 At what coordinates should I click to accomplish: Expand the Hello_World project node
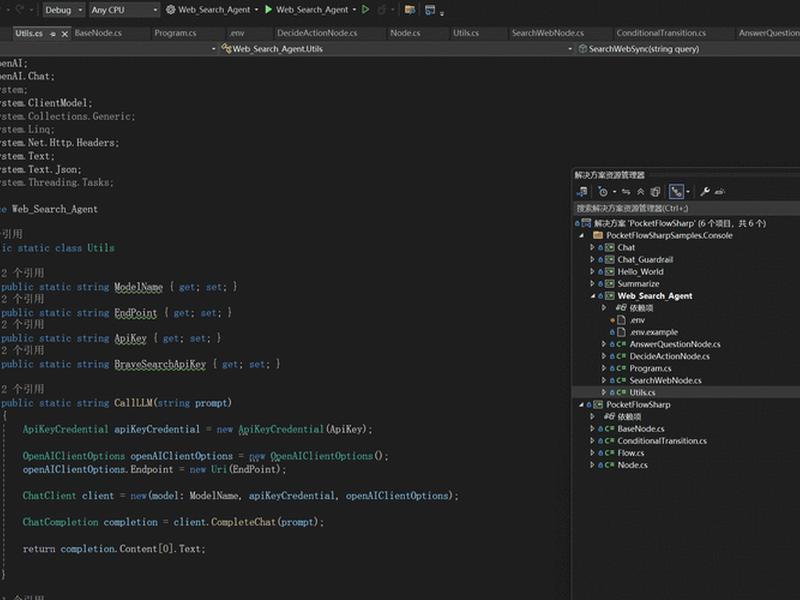click(x=592, y=272)
